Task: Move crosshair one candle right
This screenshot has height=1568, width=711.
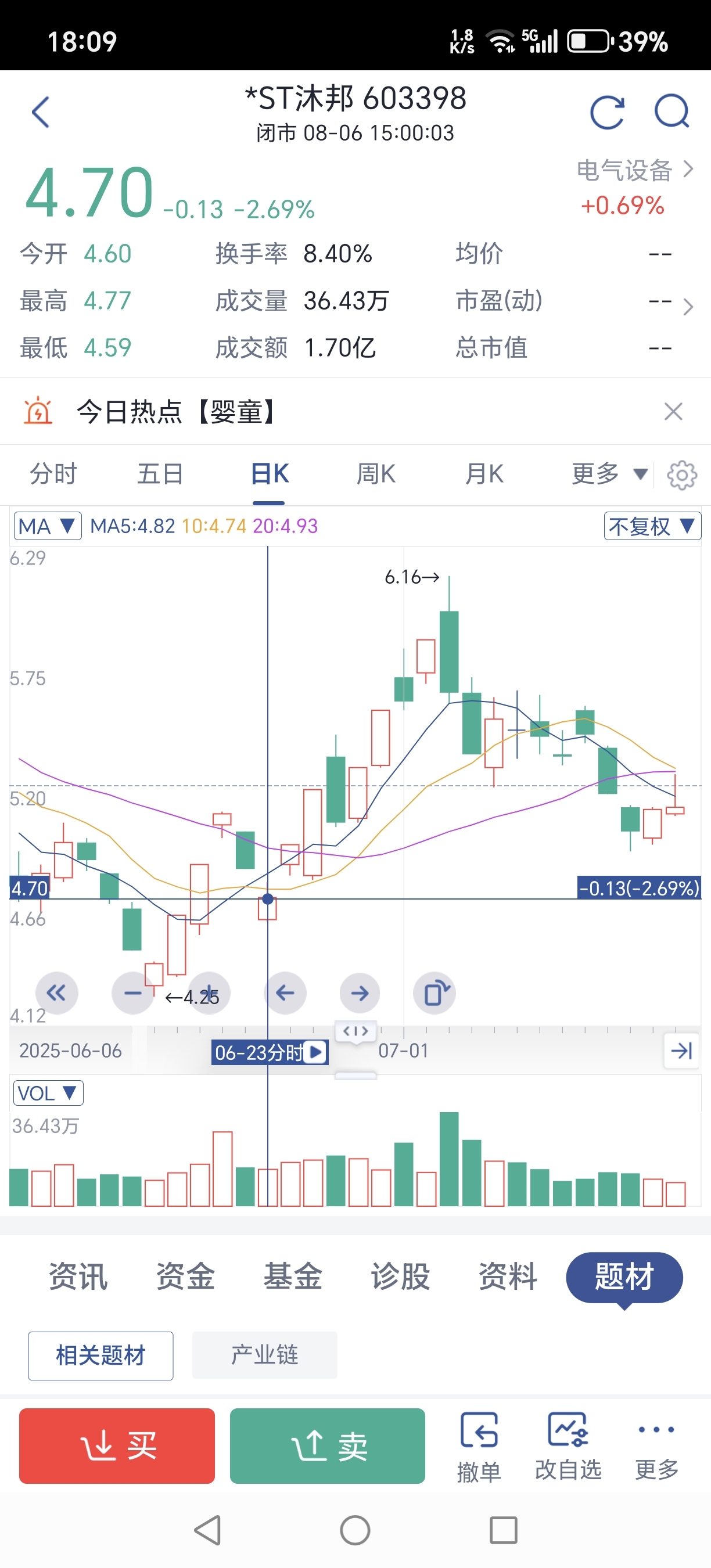Action: [360, 993]
